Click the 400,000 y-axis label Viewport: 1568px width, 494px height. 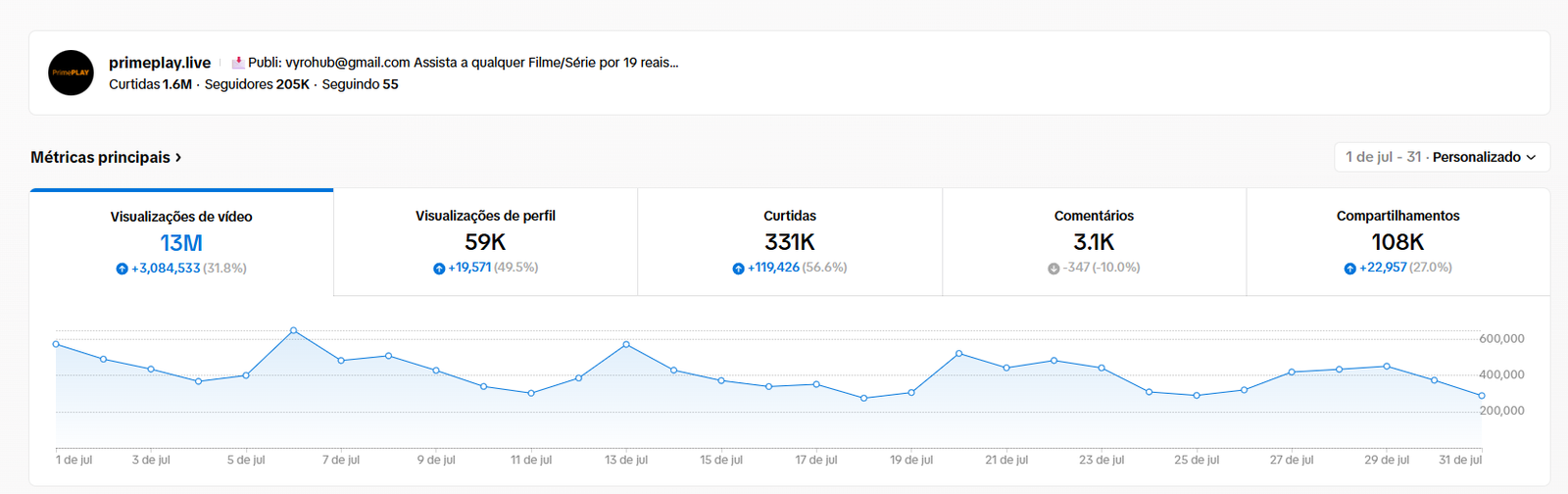pyautogui.click(x=1501, y=374)
